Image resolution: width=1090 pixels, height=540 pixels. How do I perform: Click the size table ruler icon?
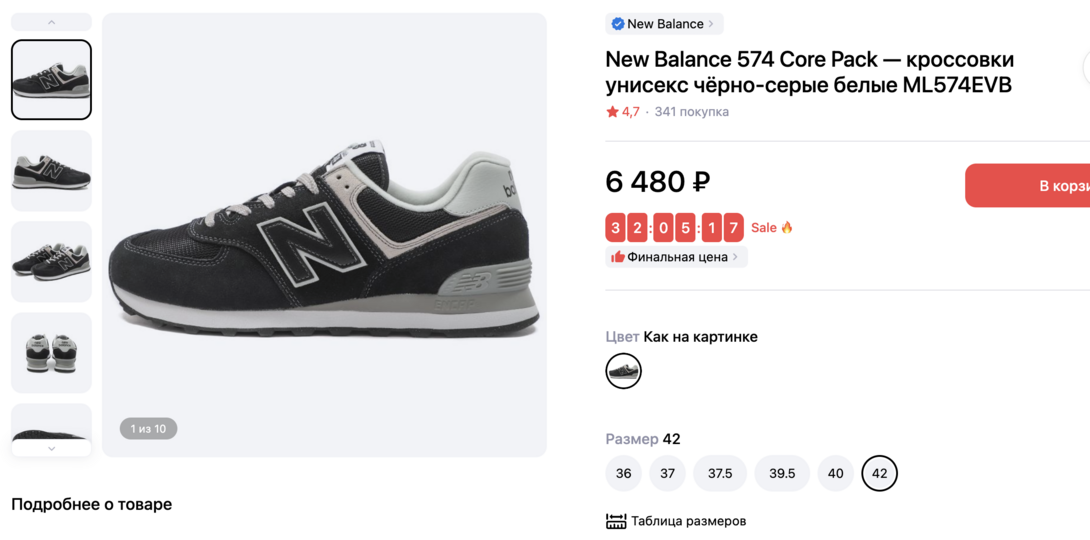[616, 521]
